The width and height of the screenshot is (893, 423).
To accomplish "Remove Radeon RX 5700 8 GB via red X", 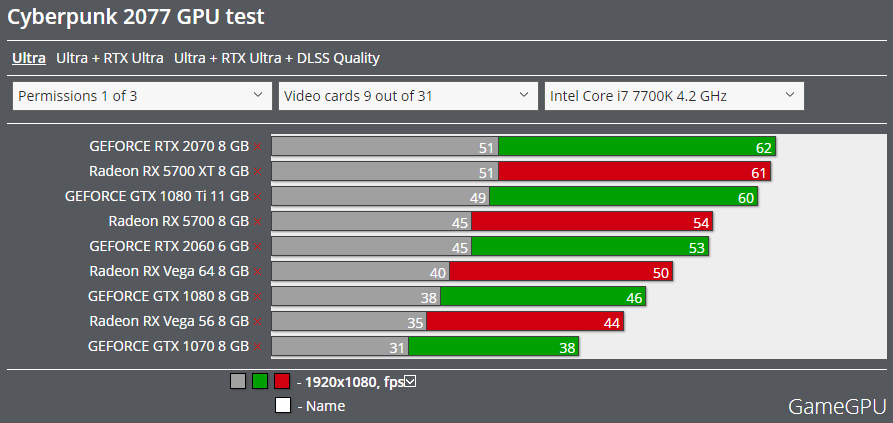I will (x=257, y=221).
